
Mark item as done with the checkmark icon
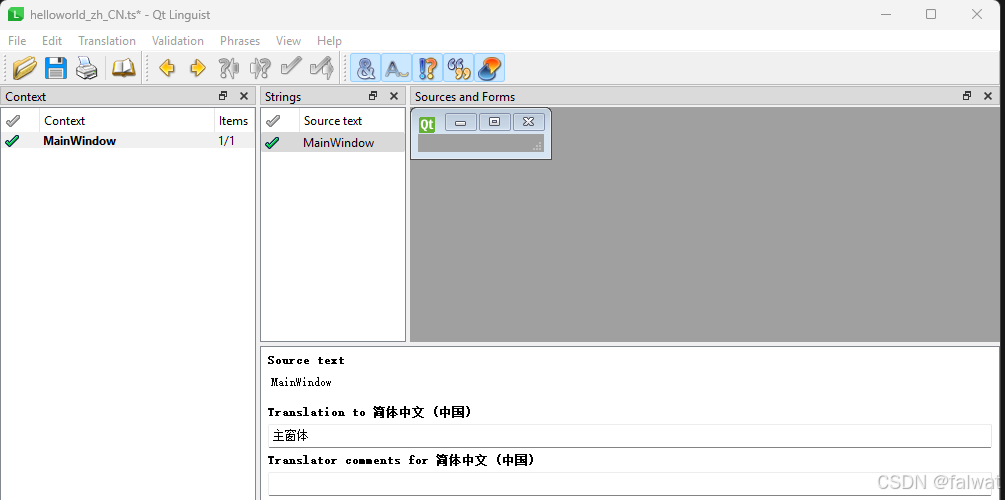click(x=290, y=67)
